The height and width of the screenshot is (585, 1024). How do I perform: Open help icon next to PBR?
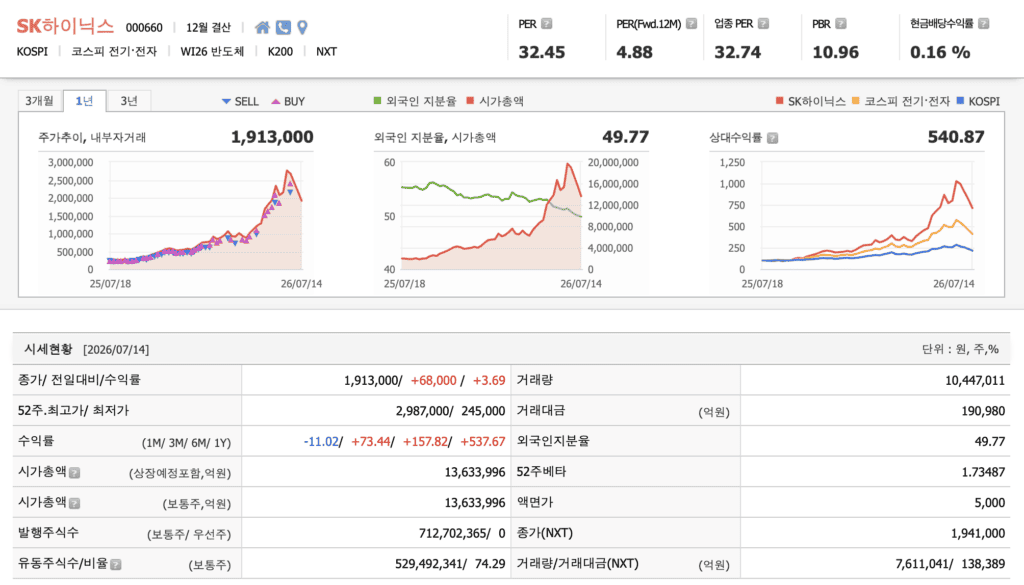(841, 24)
